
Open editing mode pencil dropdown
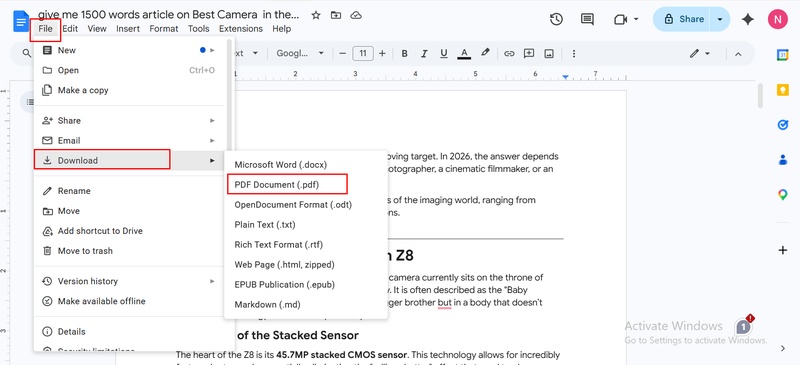(x=699, y=53)
